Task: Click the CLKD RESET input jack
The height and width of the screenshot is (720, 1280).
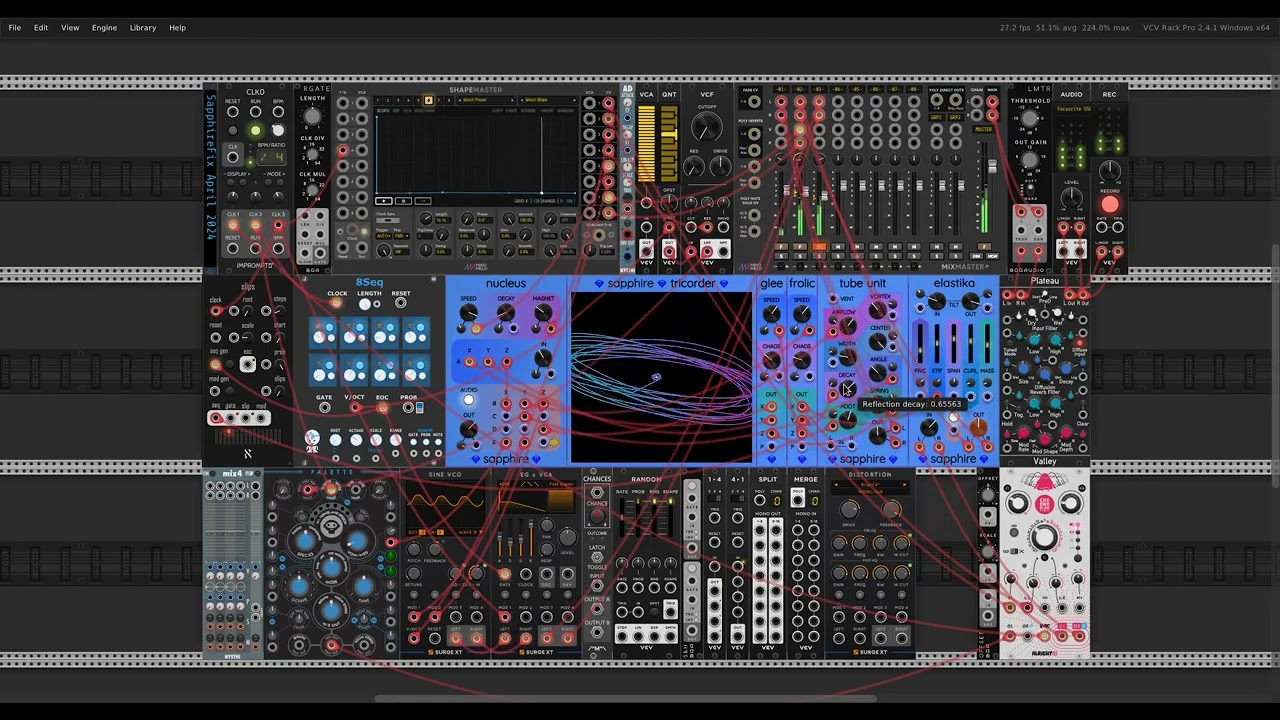Action: tap(232, 112)
